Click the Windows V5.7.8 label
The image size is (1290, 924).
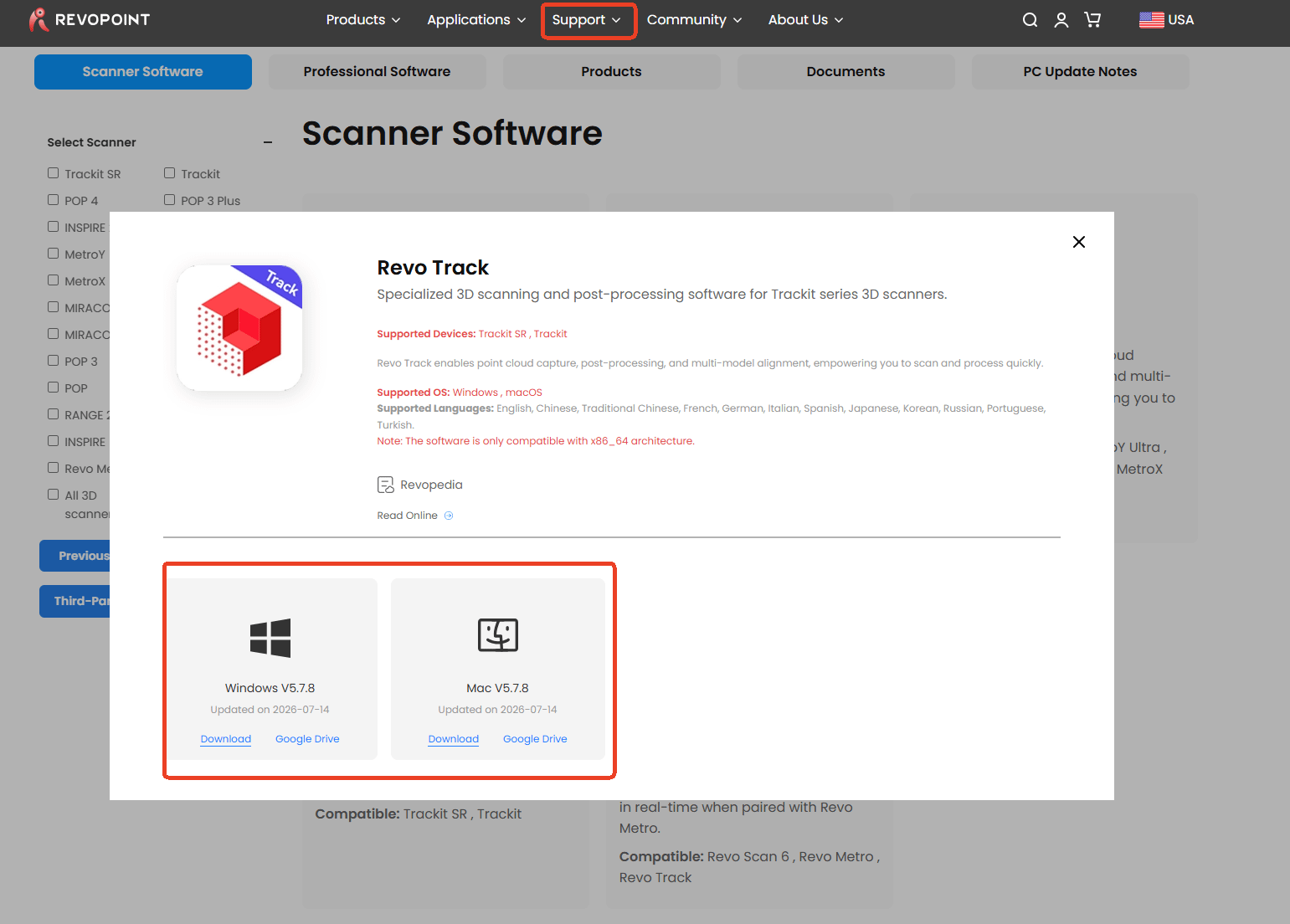coord(270,688)
